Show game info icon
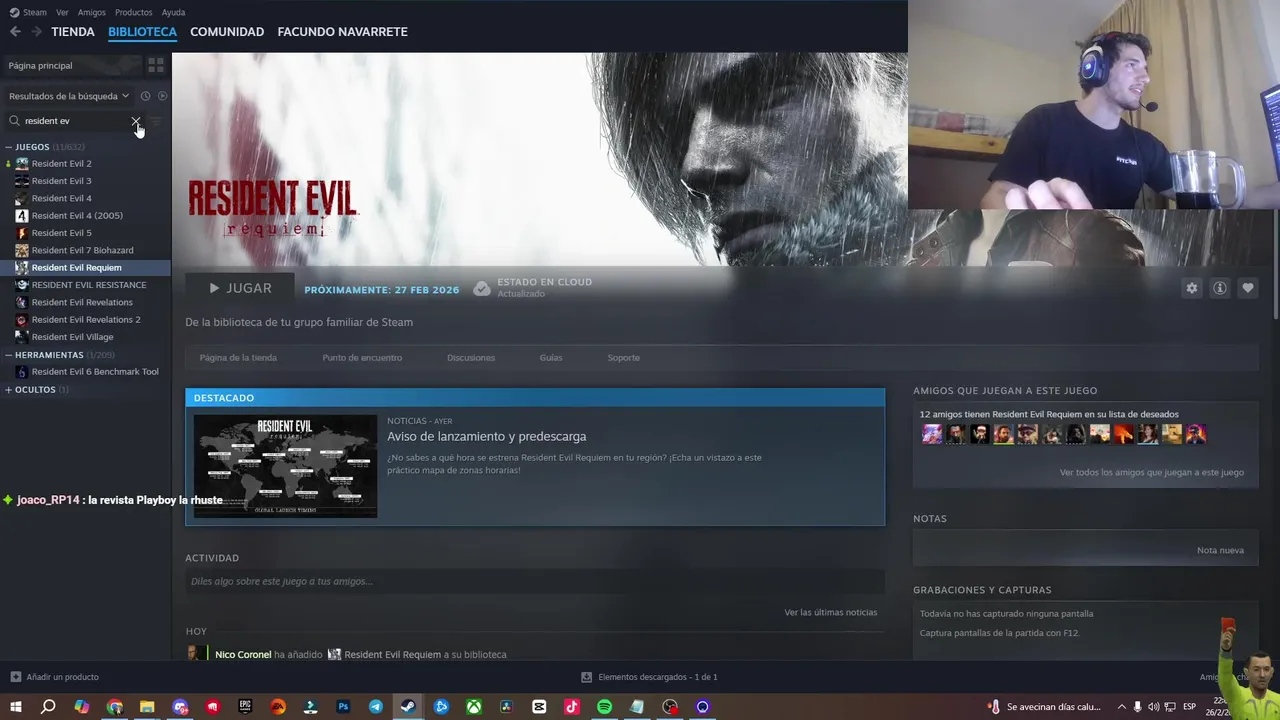This screenshot has width=1280, height=720. 1220,288
